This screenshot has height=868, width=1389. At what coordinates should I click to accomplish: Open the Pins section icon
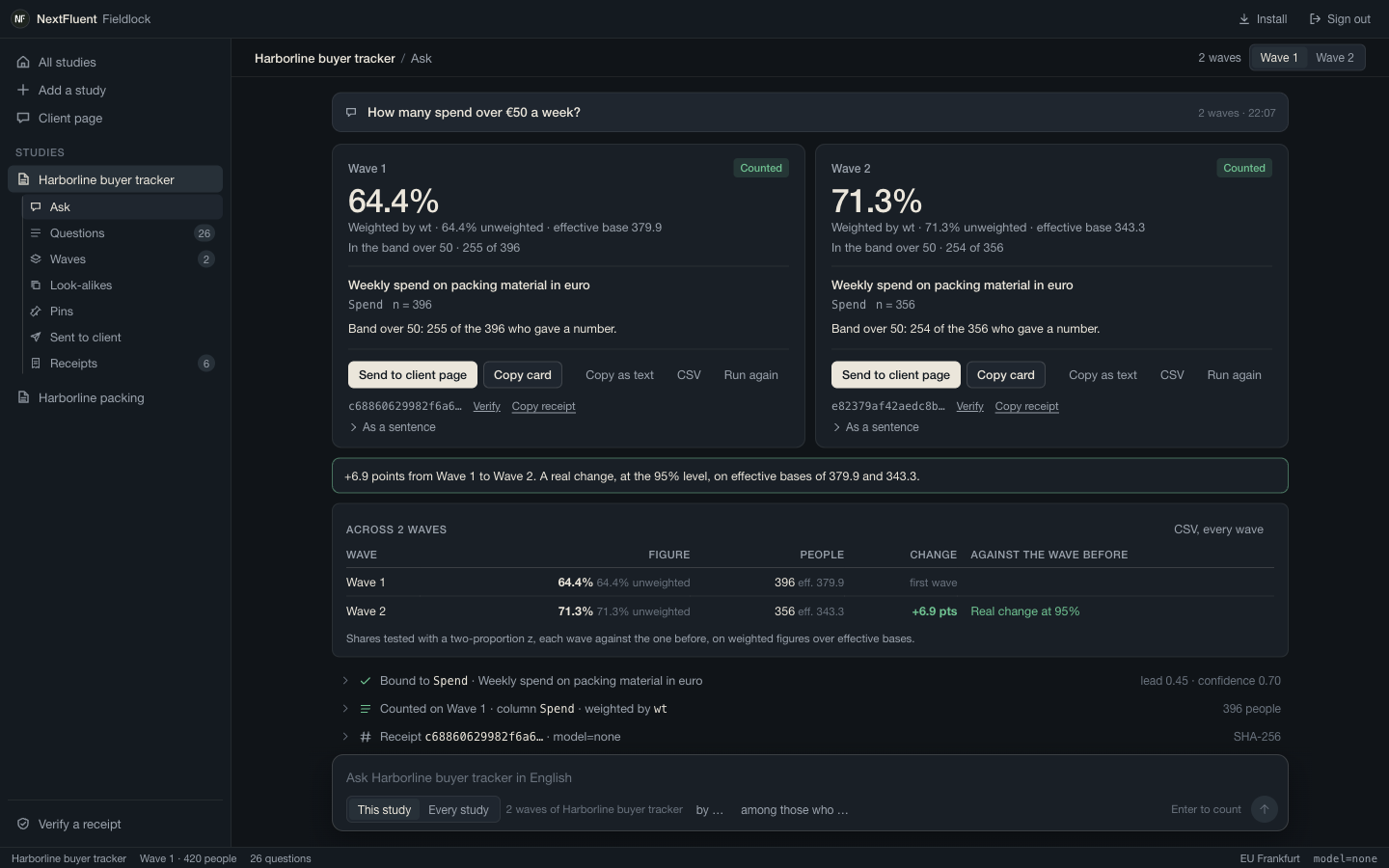[36, 312]
